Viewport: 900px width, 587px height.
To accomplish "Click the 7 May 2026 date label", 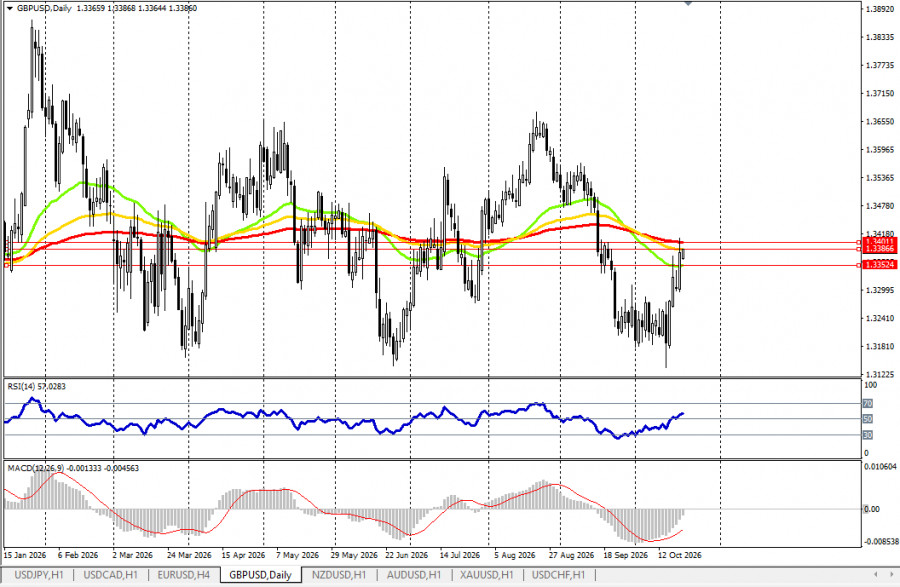I will pyautogui.click(x=297, y=555).
